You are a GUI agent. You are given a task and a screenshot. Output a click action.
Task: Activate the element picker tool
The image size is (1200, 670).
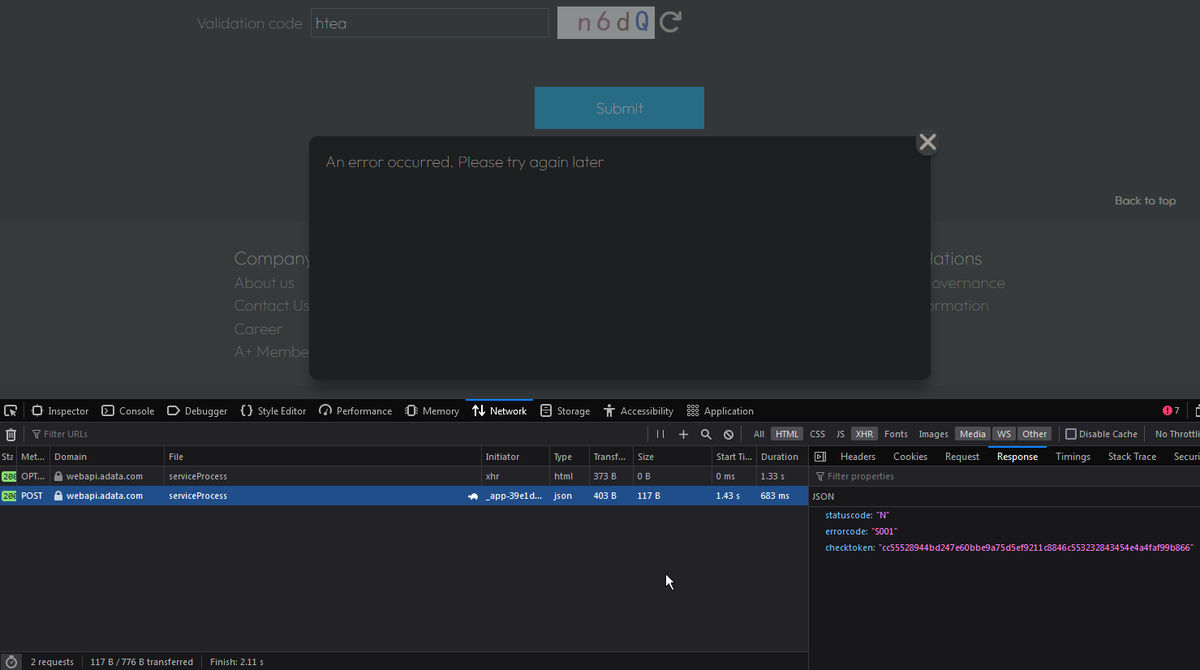(x=11, y=411)
